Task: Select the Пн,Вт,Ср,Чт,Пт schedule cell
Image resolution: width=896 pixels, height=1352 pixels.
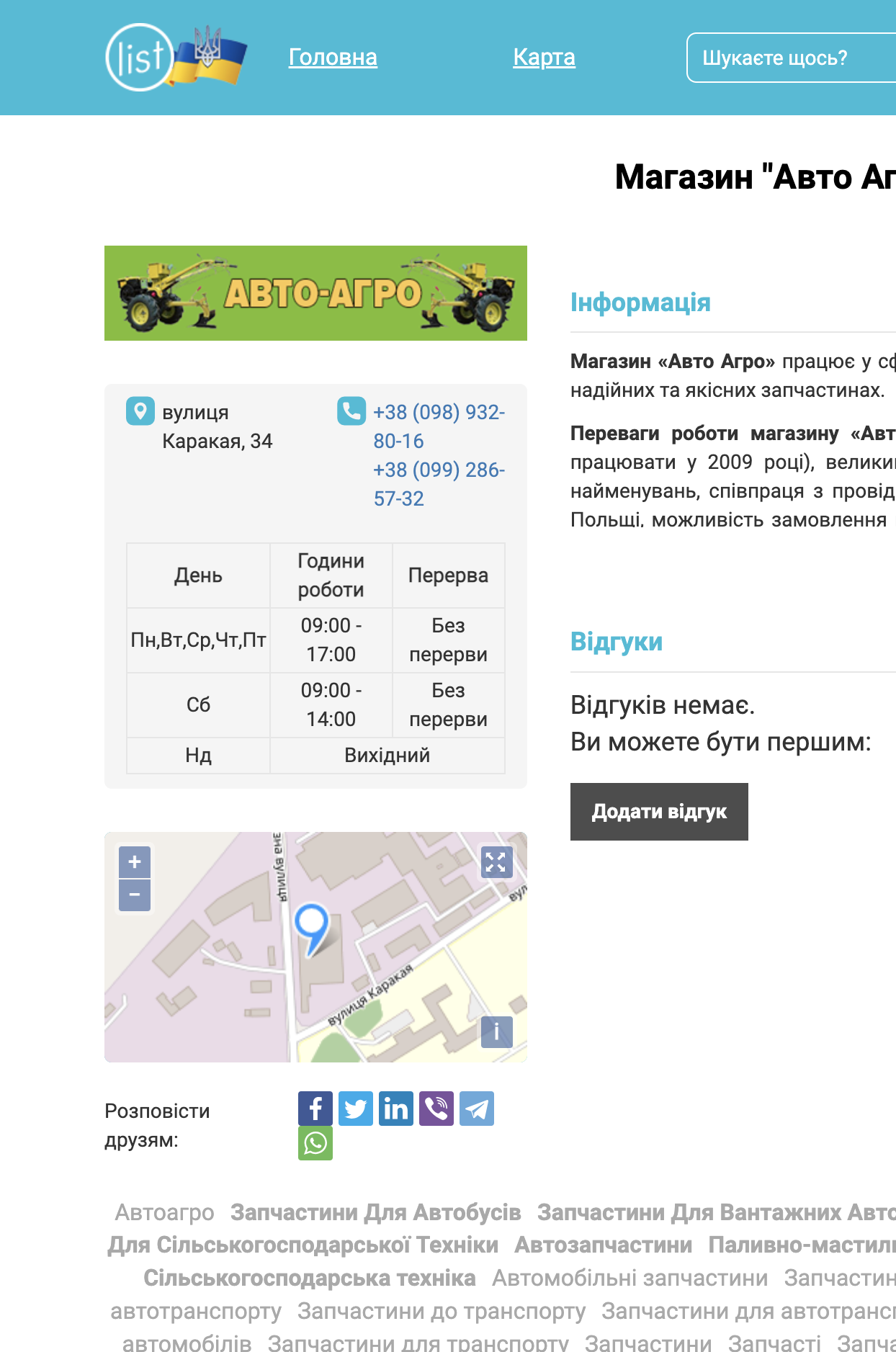Action: 199,640
